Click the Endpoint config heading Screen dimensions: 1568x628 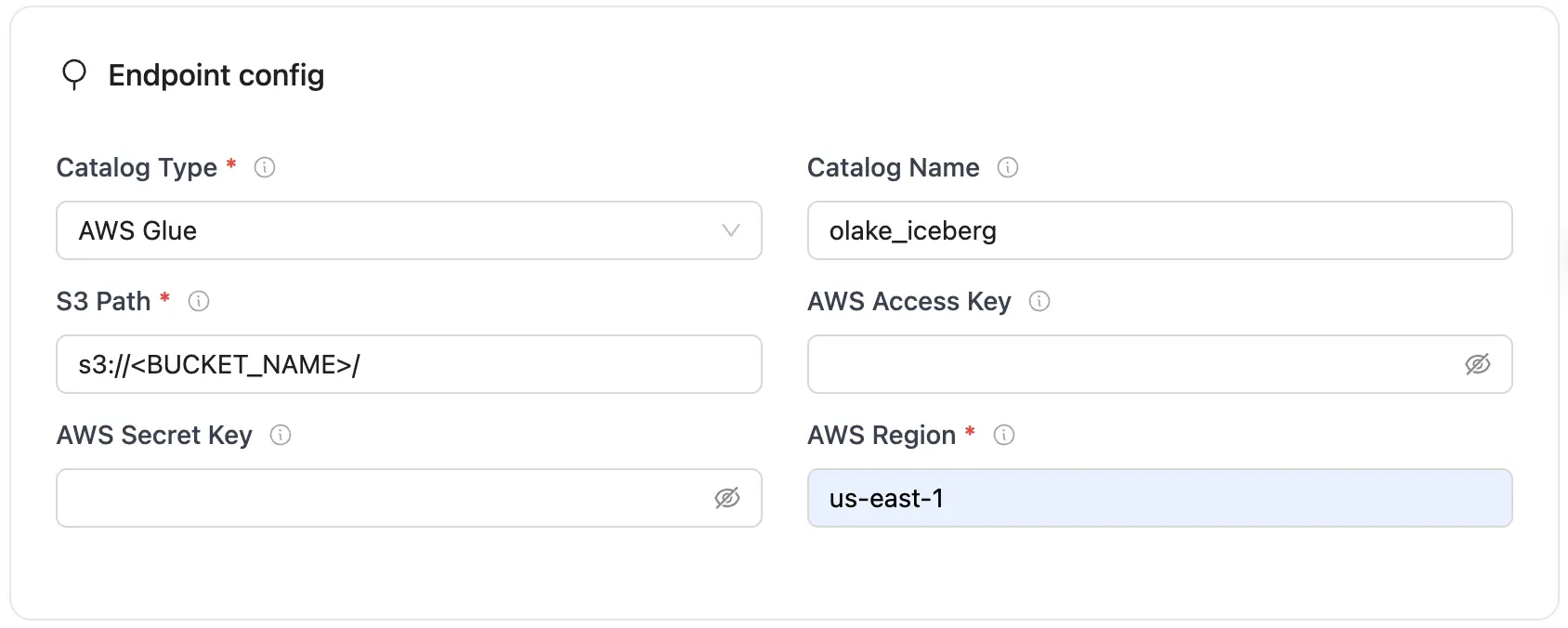tap(216, 74)
